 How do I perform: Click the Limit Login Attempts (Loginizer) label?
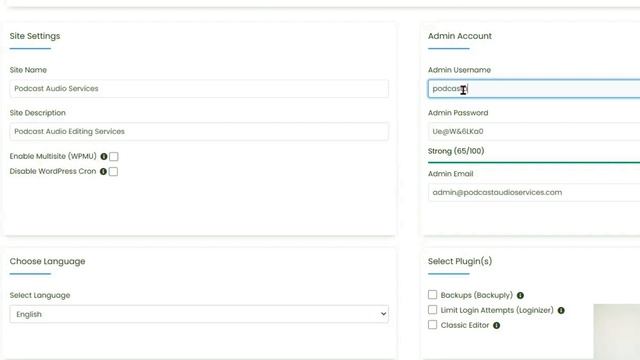(497, 310)
